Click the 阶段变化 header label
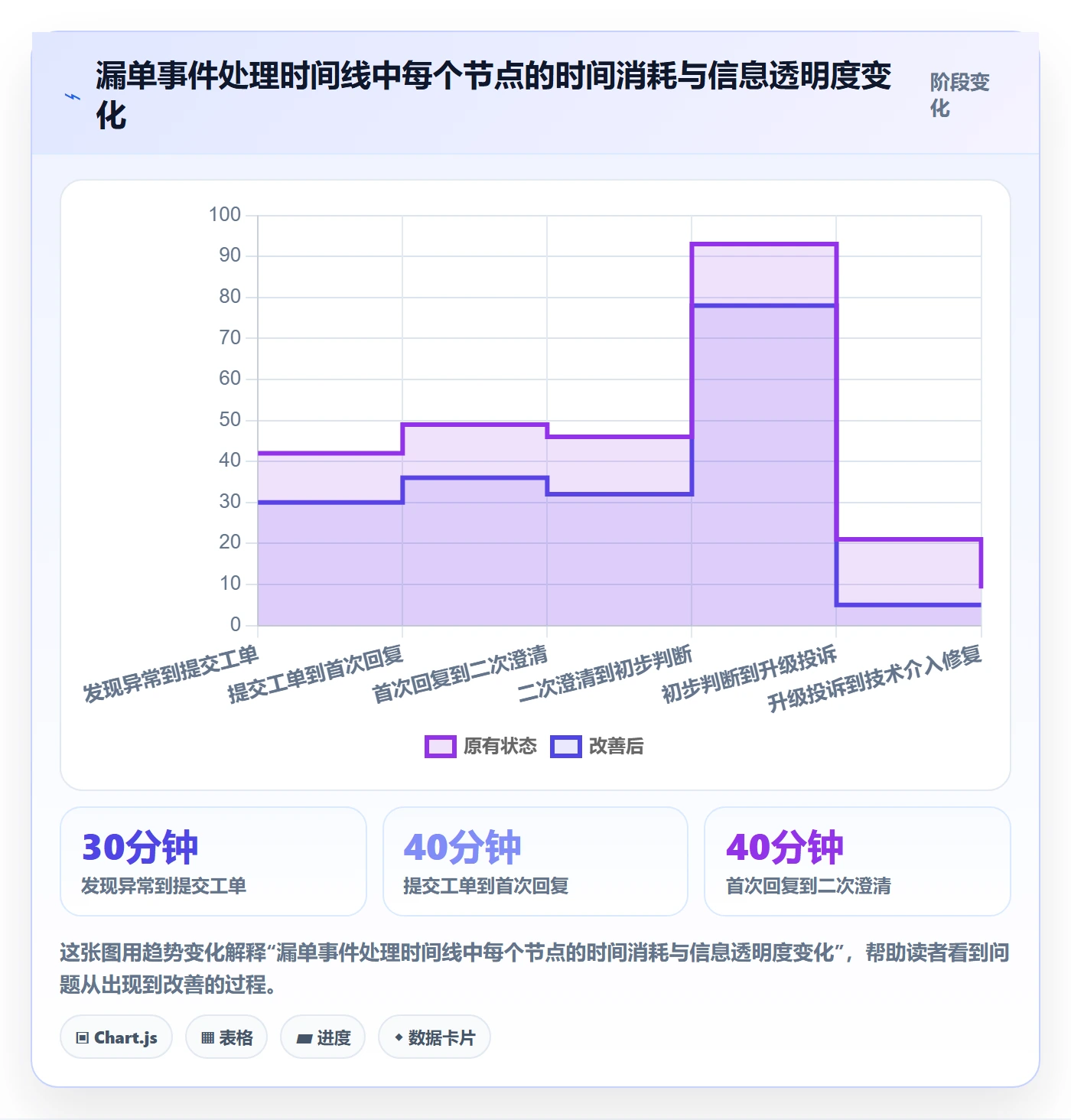 pyautogui.click(x=960, y=95)
